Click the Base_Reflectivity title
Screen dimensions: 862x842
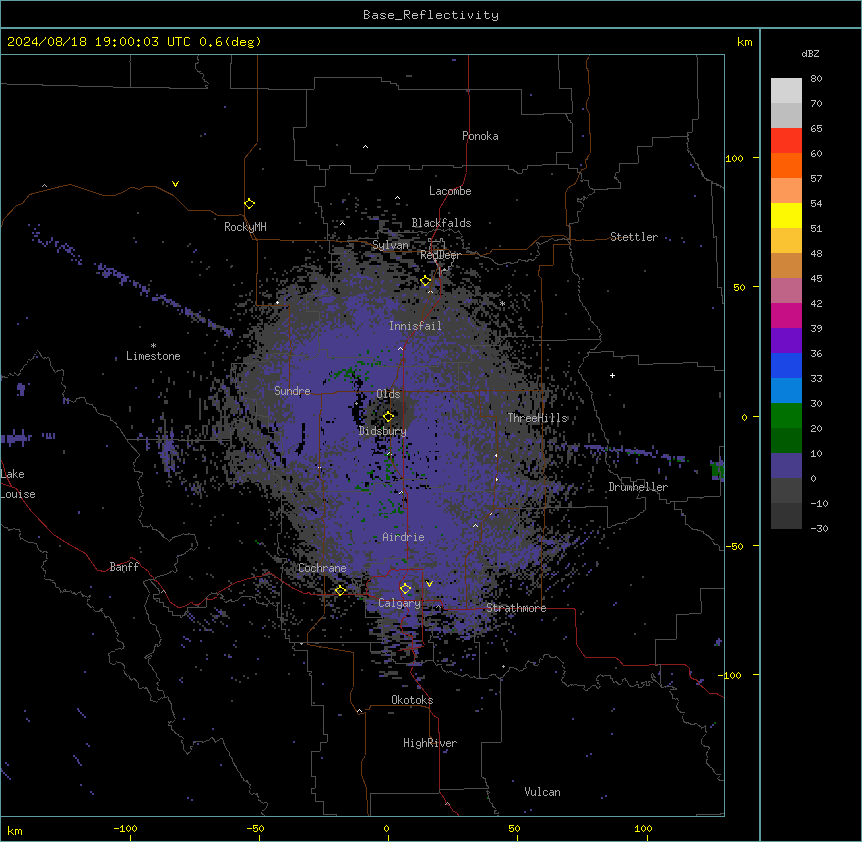click(431, 15)
